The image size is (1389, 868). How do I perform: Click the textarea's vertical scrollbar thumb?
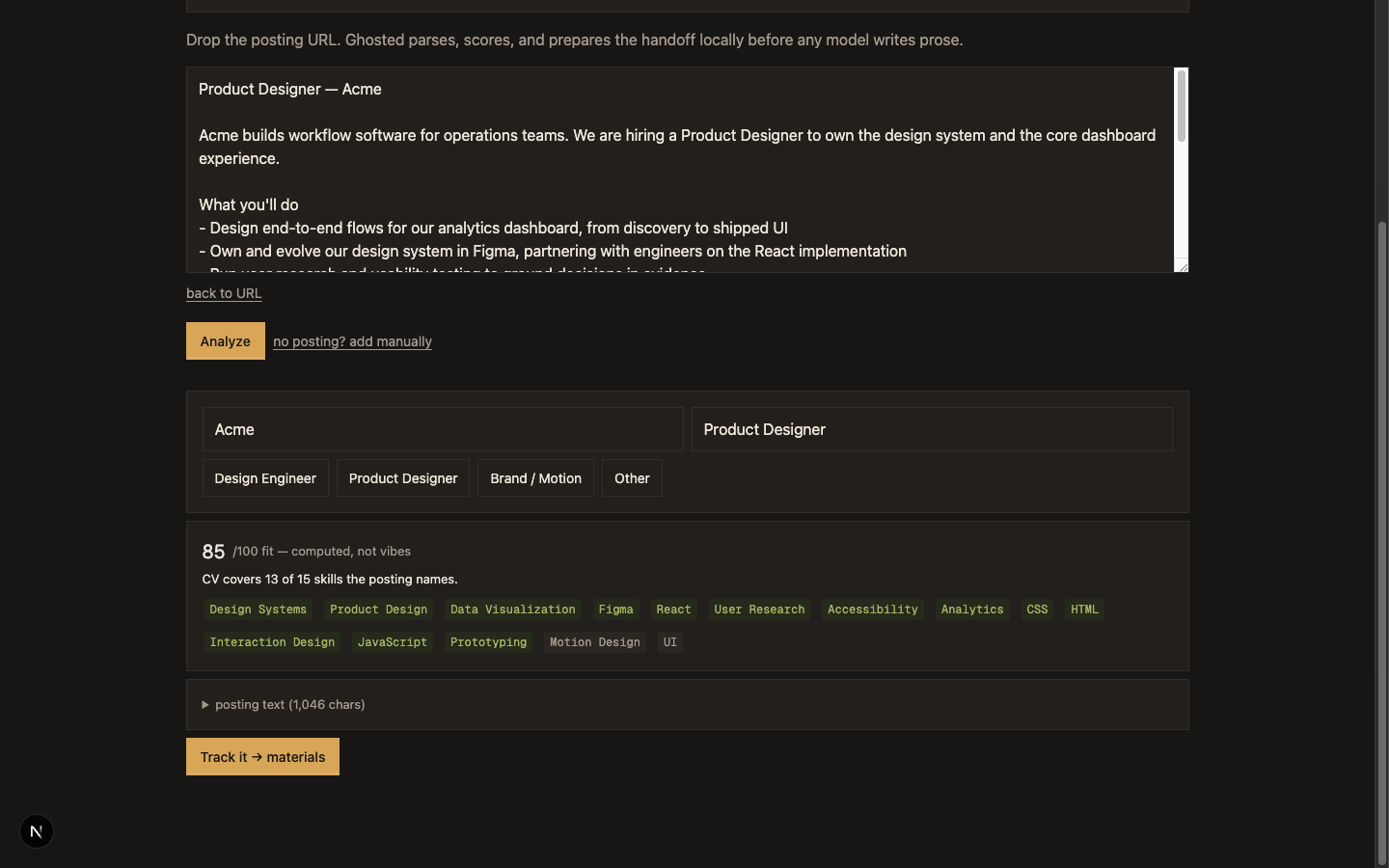1182,106
